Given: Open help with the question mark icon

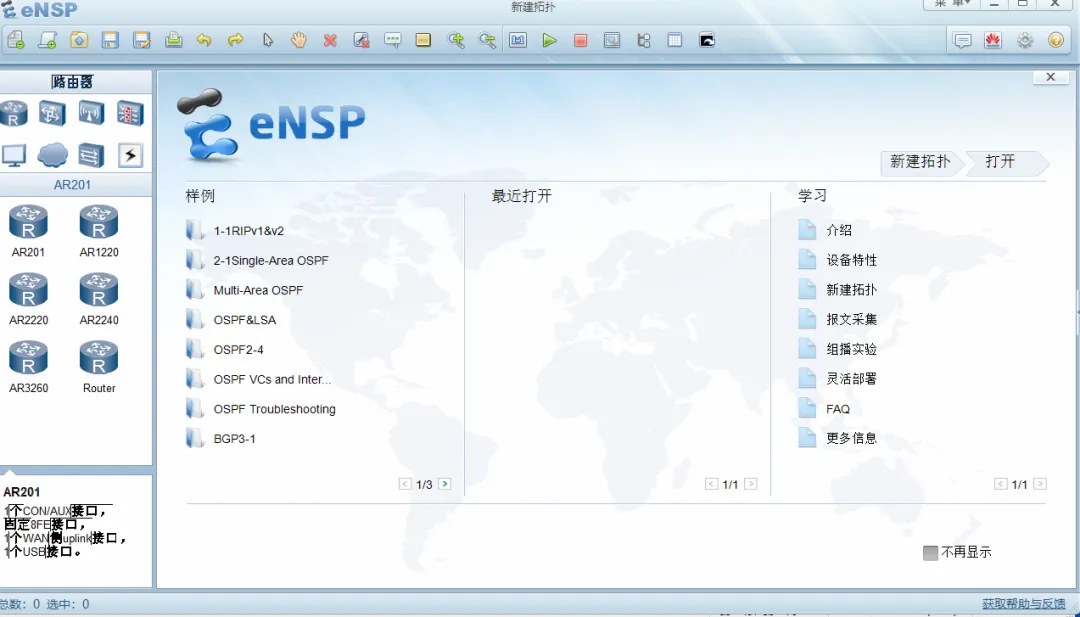Looking at the screenshot, I should click(x=1056, y=40).
